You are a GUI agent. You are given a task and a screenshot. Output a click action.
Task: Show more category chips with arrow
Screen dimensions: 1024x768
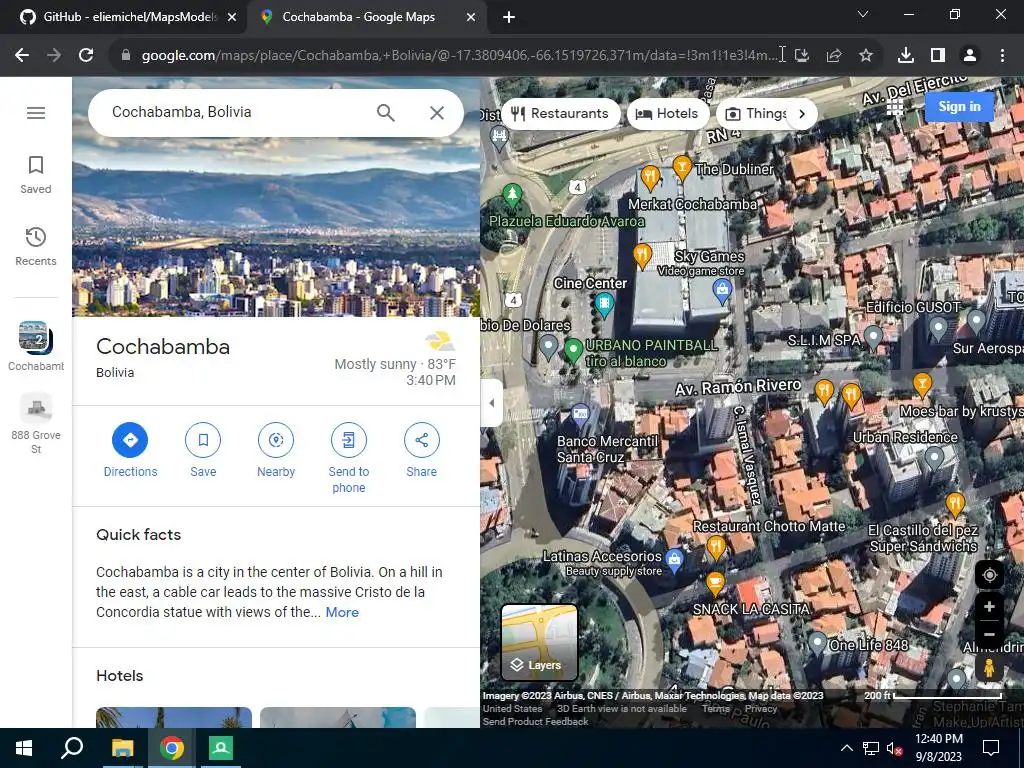pos(802,114)
